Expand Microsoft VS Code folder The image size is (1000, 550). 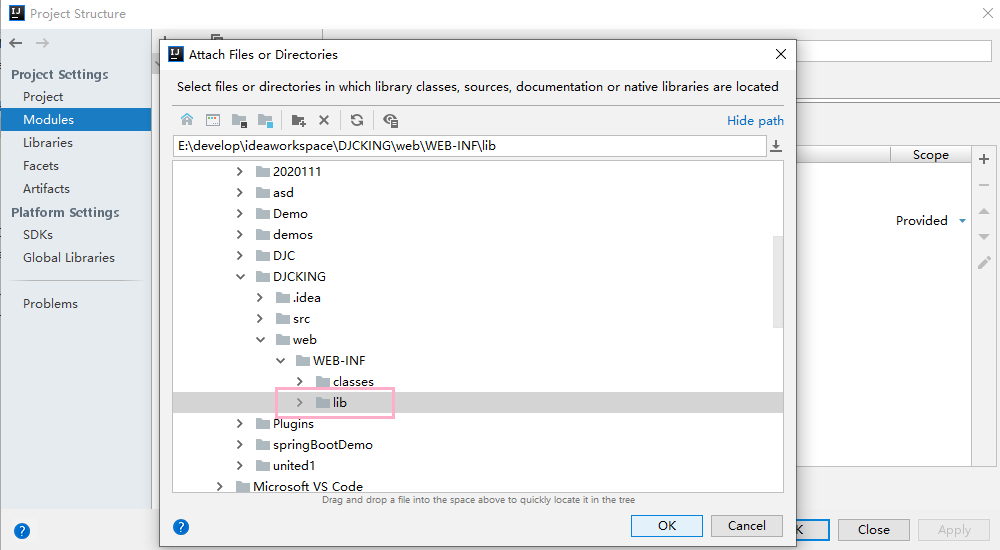(220, 486)
